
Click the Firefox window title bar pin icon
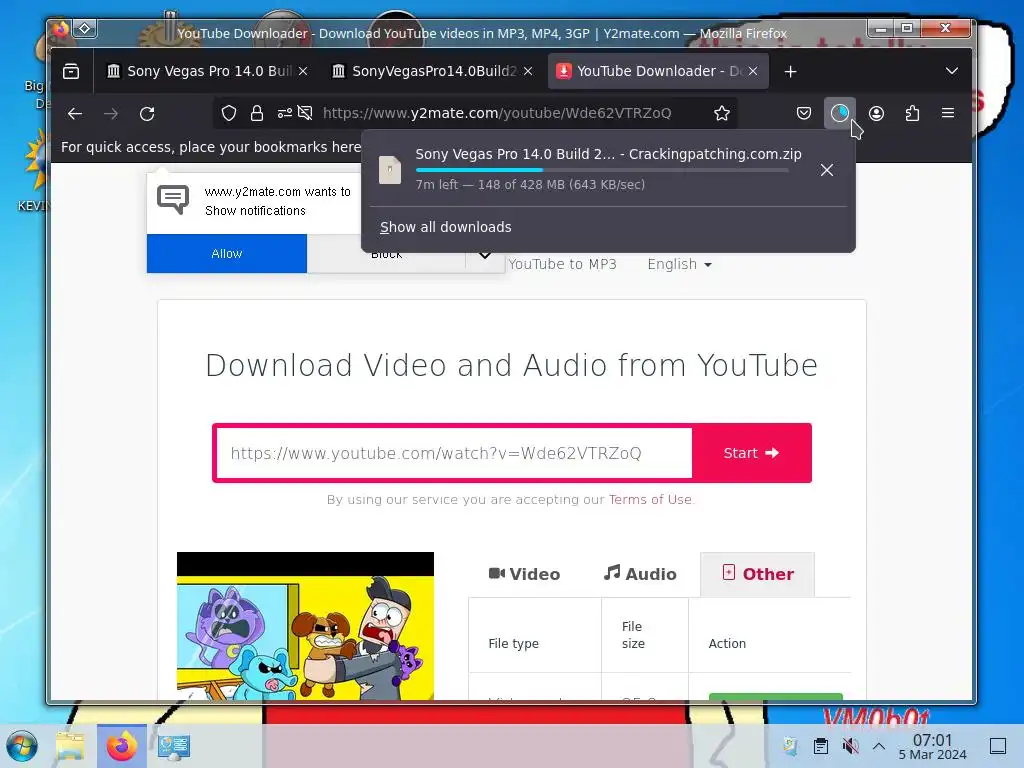point(85,28)
